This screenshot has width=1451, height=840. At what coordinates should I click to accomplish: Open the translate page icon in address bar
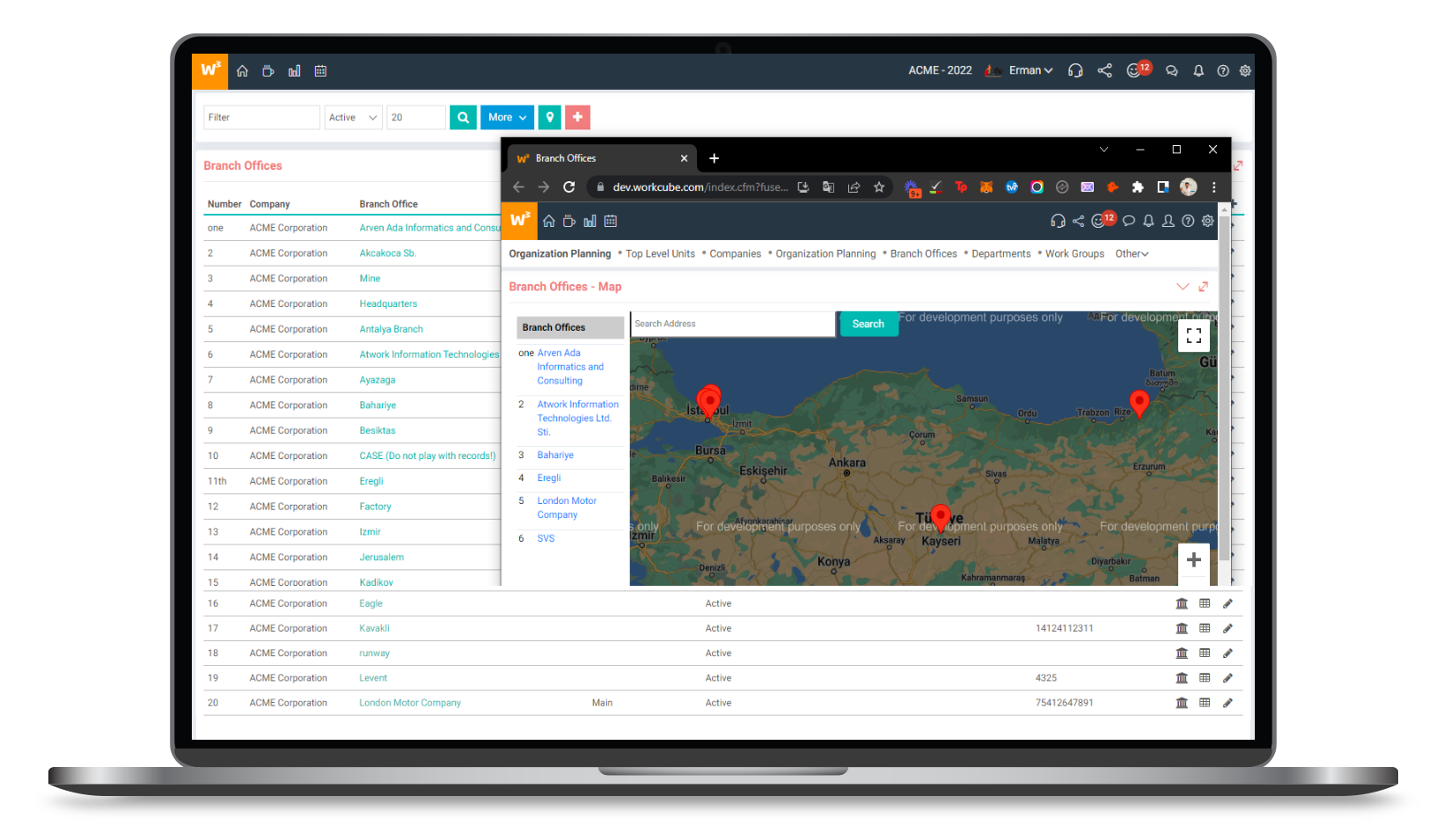coord(828,186)
